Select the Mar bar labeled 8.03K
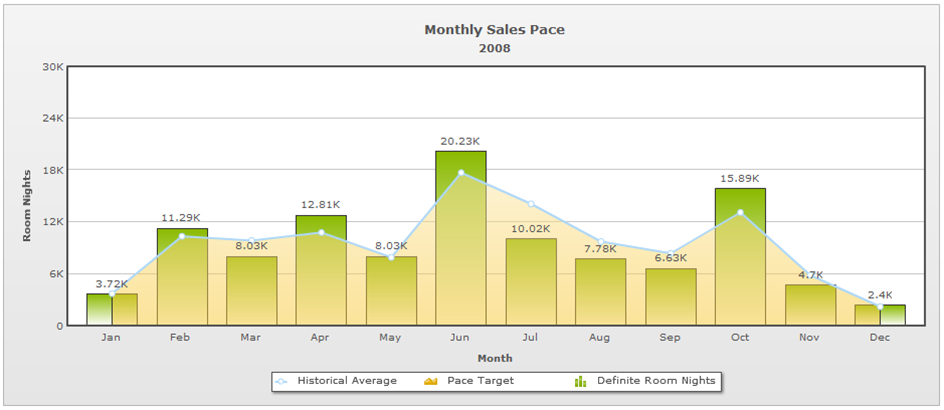 252,291
